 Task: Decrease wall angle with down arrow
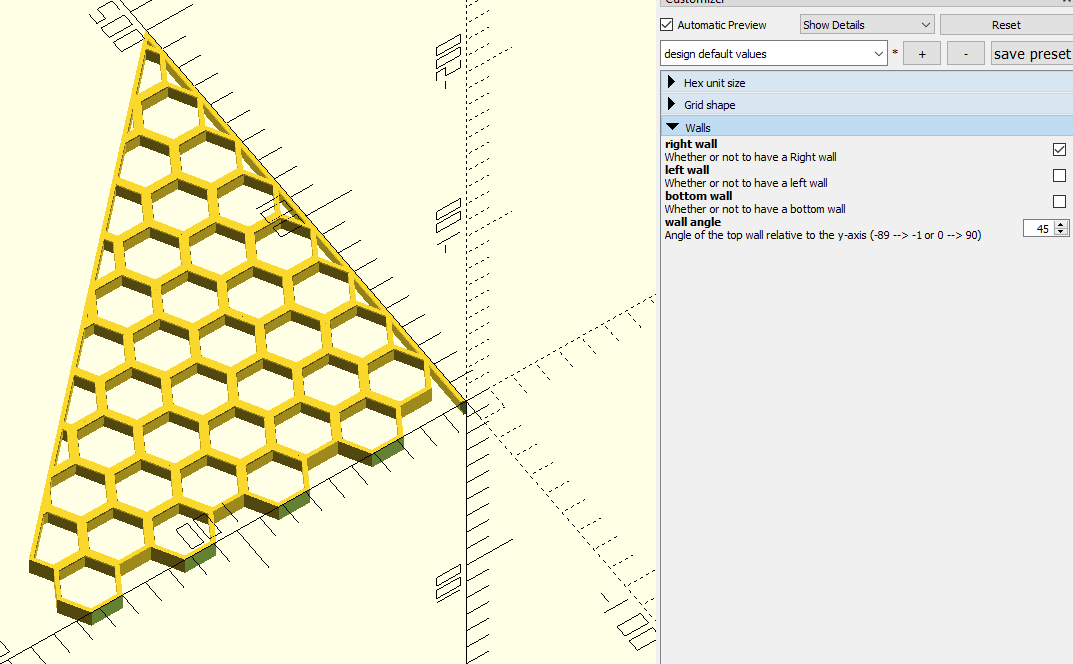tap(1061, 233)
